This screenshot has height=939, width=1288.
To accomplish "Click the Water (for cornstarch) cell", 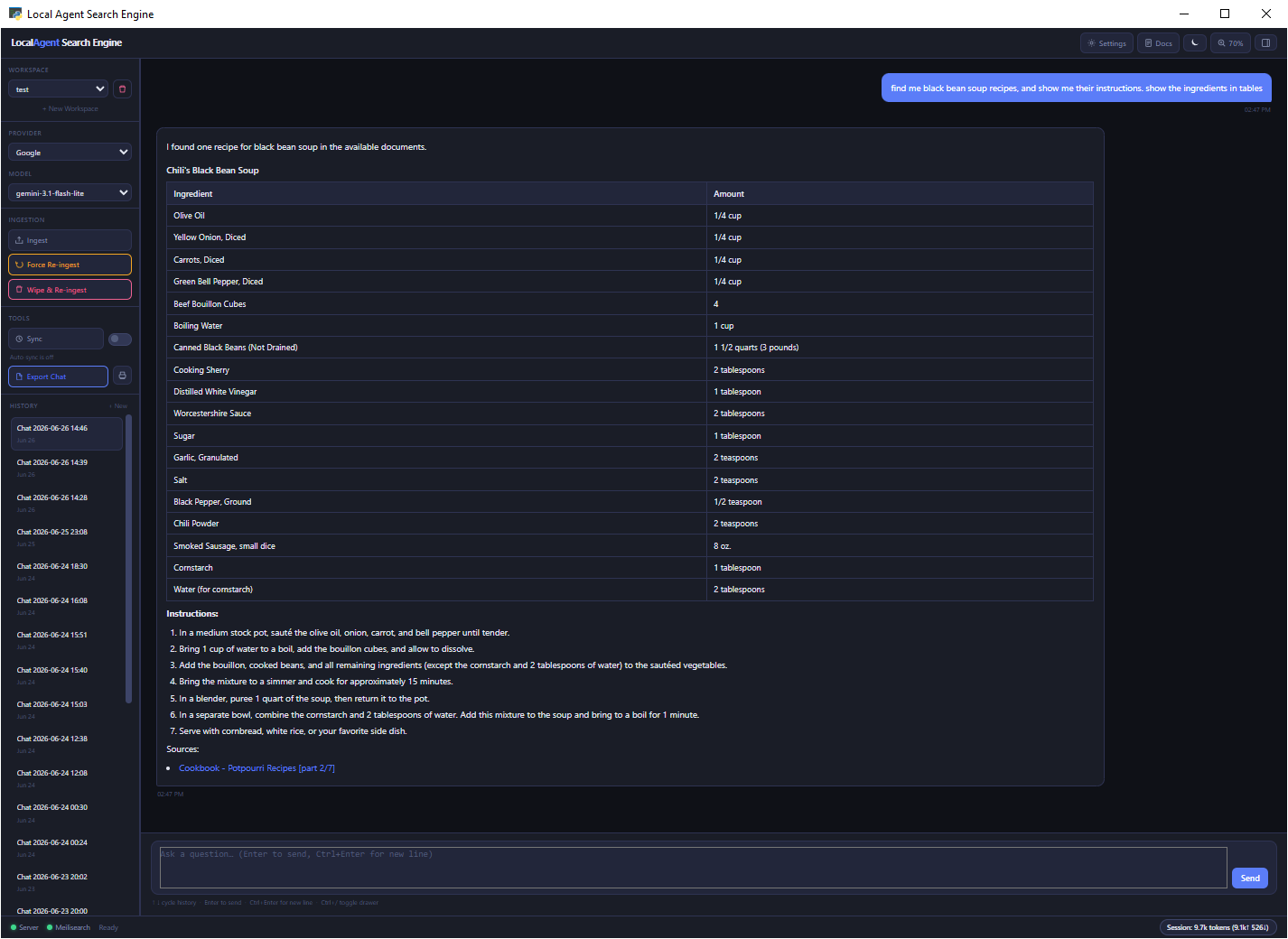I will (x=436, y=590).
